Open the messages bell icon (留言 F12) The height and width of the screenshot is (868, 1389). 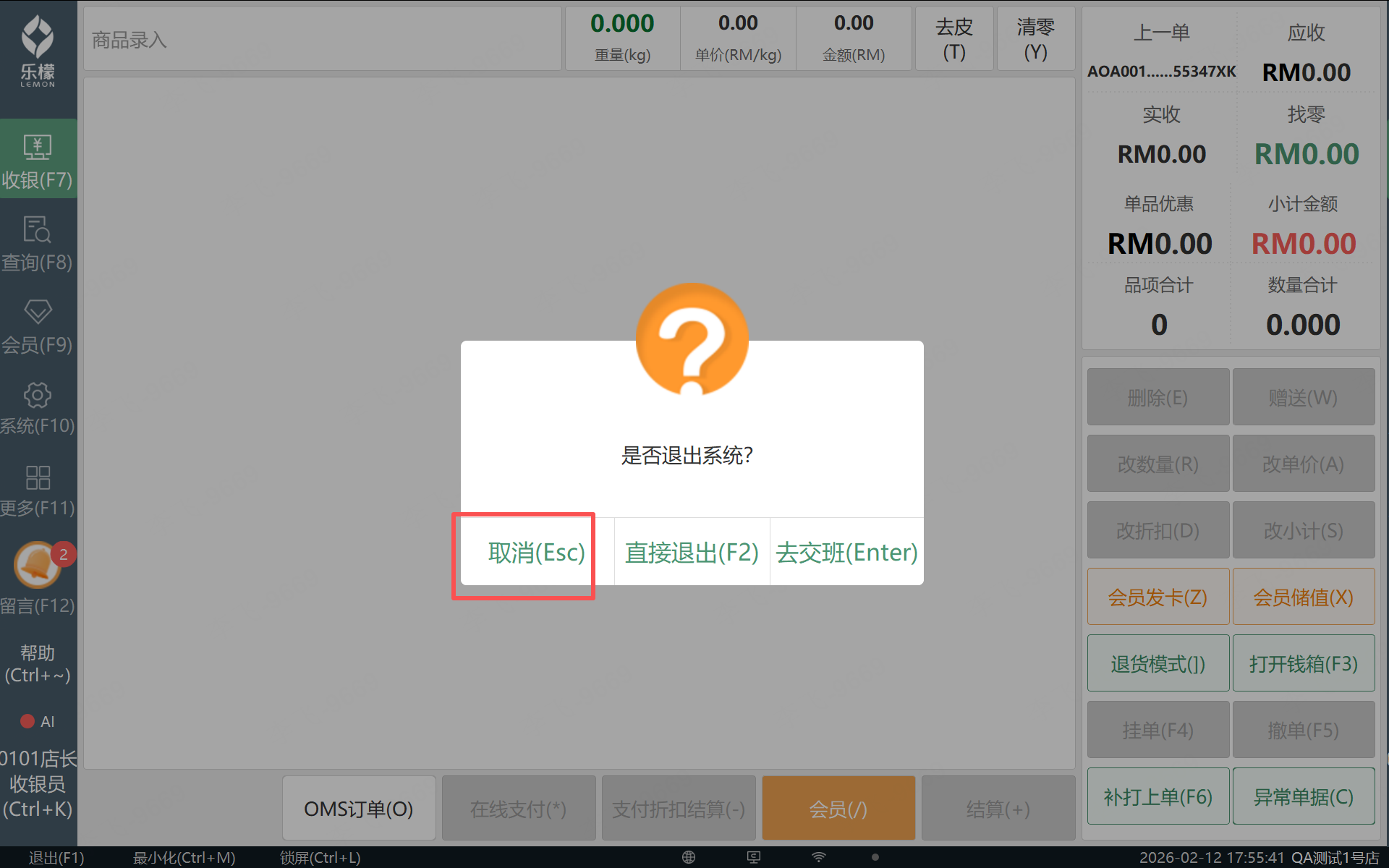(38, 566)
